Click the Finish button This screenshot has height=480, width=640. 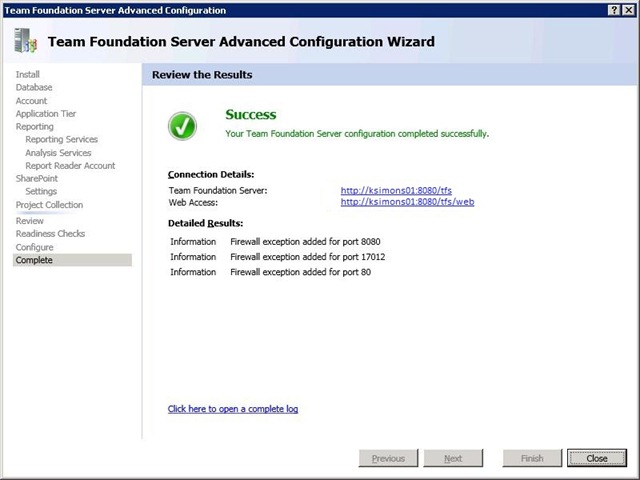[532, 458]
